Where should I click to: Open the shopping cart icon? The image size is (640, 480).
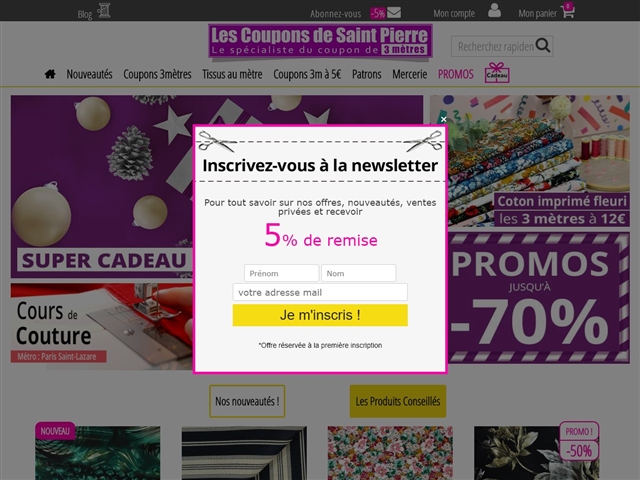coord(568,10)
